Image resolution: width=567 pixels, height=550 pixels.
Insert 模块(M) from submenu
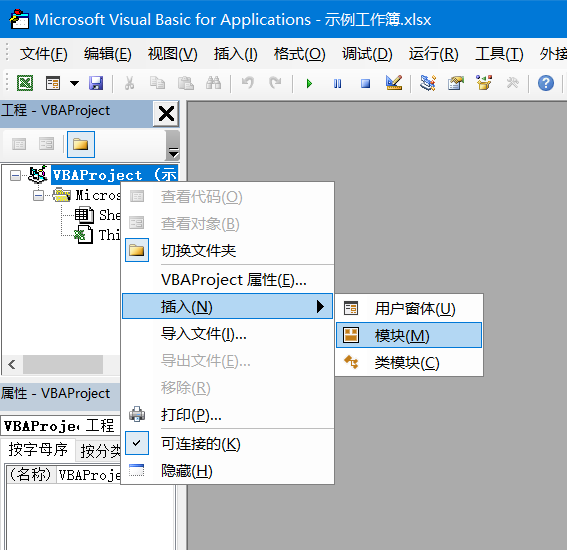[x=409, y=335]
